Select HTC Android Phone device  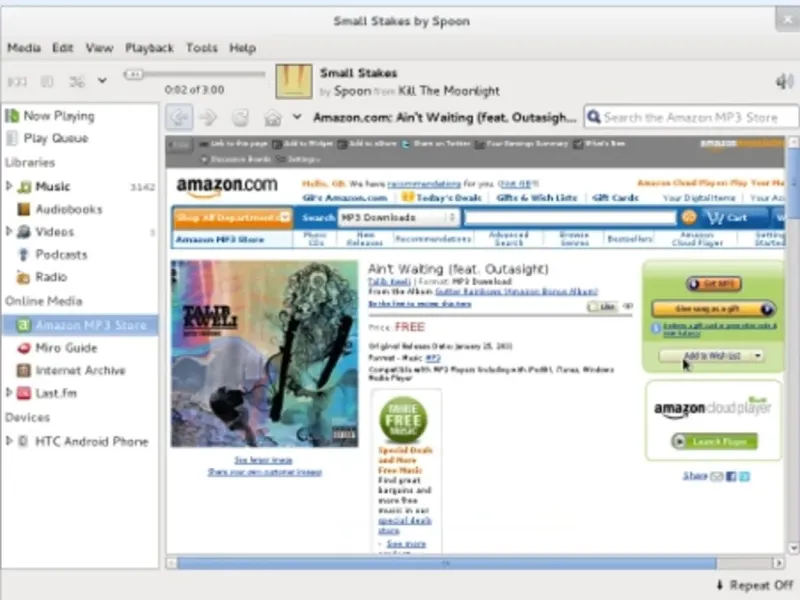pos(91,441)
